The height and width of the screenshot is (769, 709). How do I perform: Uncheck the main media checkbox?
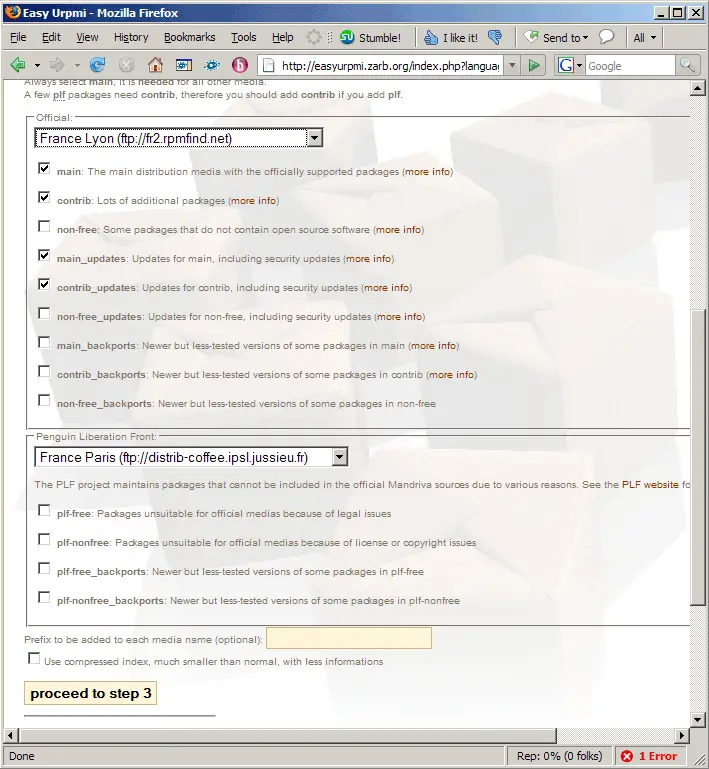pyautogui.click(x=44, y=168)
